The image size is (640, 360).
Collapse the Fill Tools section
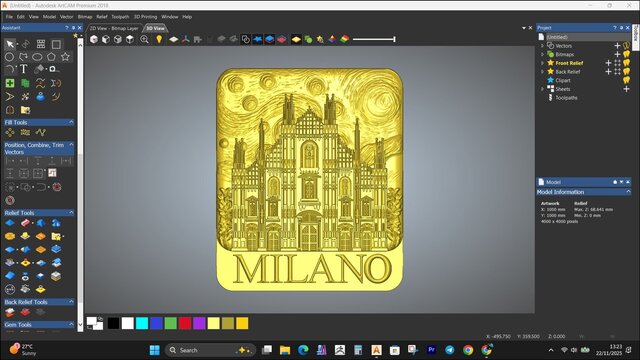click(x=71, y=122)
